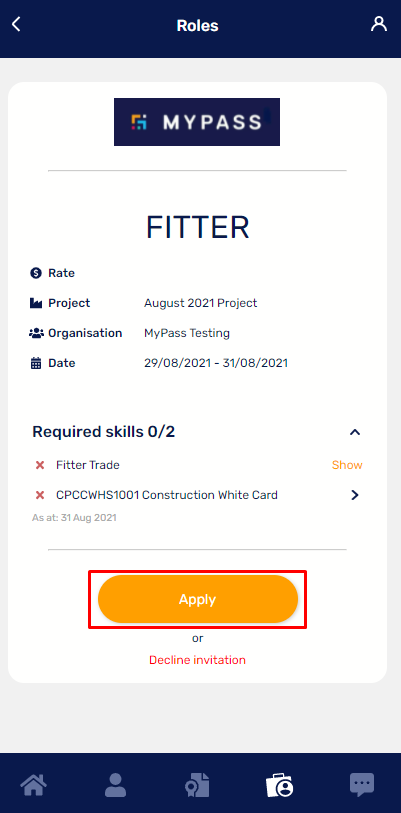Click the red X beside White Card

coord(40,495)
